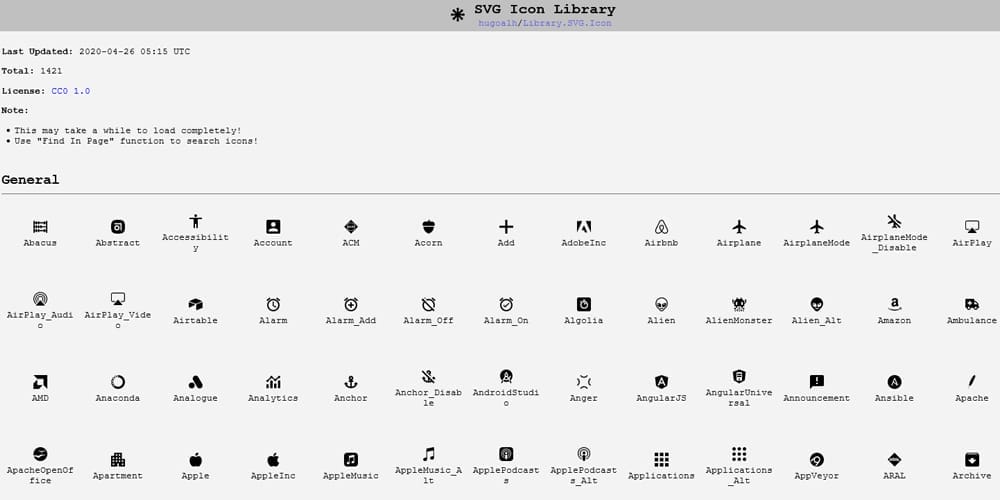
Task: Select the AppVeyor icon
Action: click(x=817, y=460)
